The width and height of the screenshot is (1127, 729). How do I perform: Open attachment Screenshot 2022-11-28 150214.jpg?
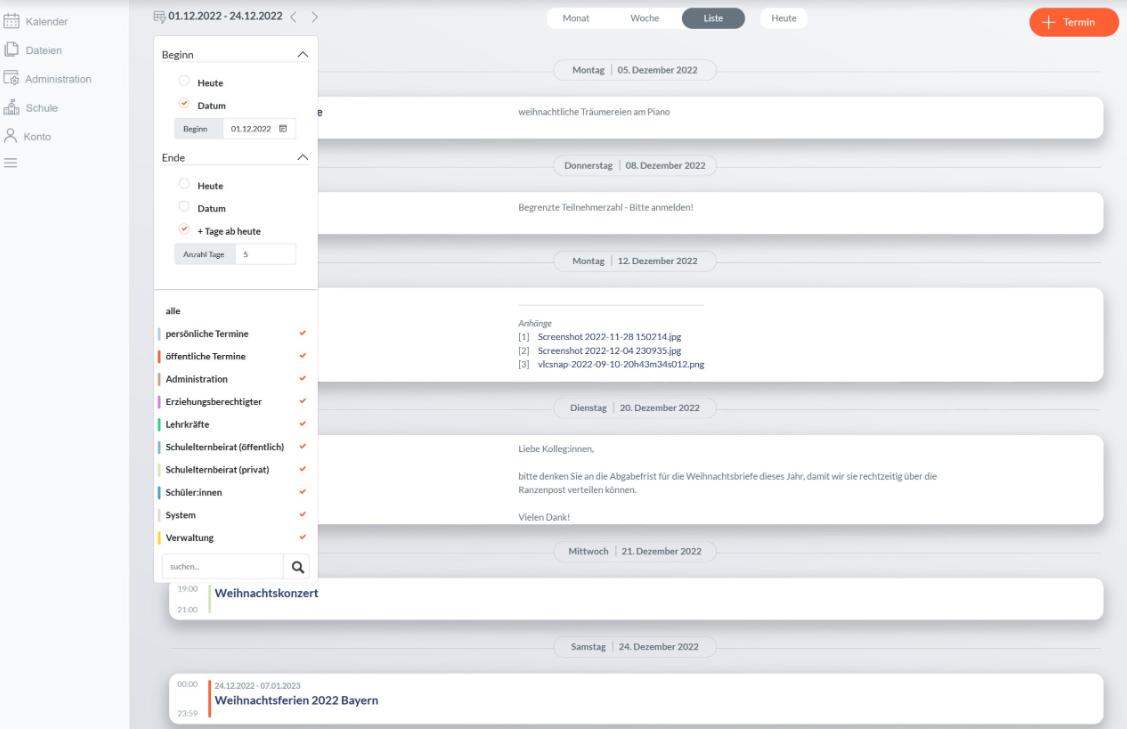tap(609, 337)
